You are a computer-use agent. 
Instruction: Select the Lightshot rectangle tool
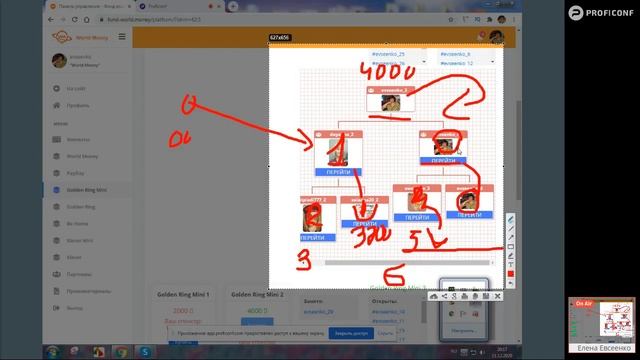(x=511, y=247)
